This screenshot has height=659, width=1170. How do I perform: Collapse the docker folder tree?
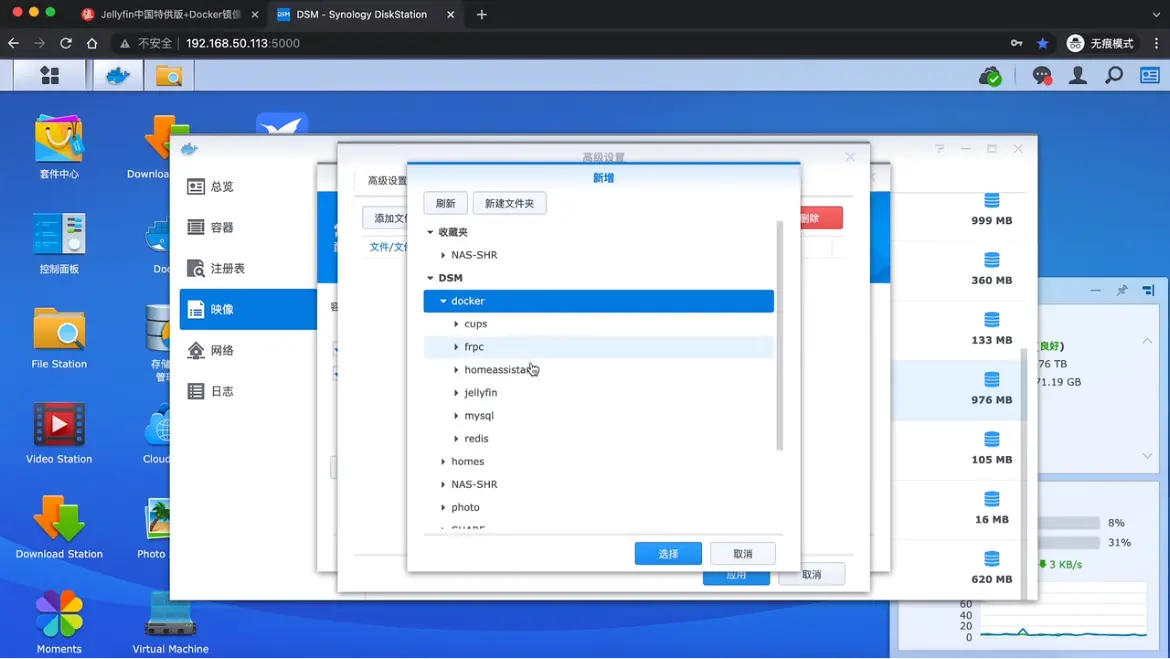tap(443, 301)
